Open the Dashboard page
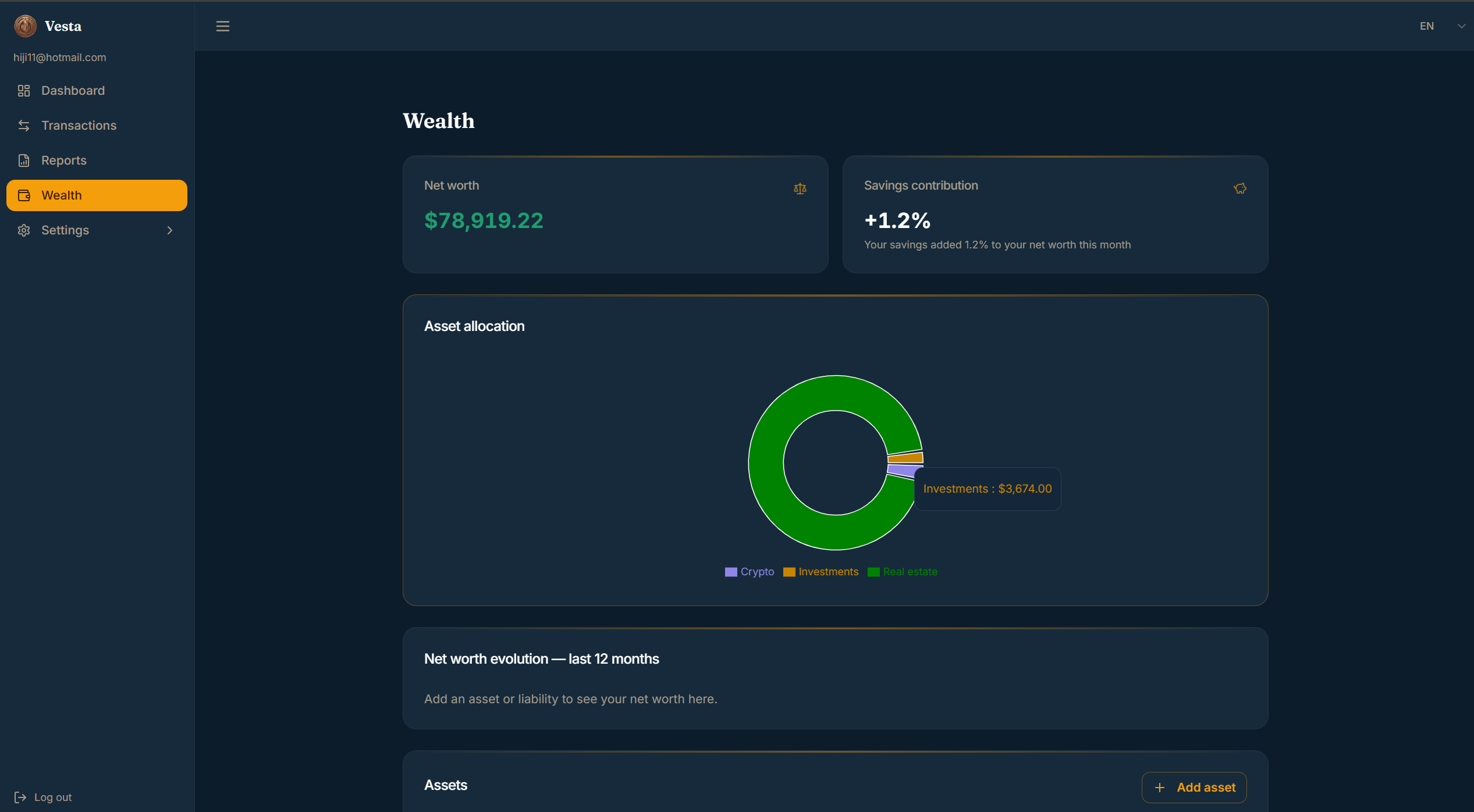 pyautogui.click(x=97, y=91)
